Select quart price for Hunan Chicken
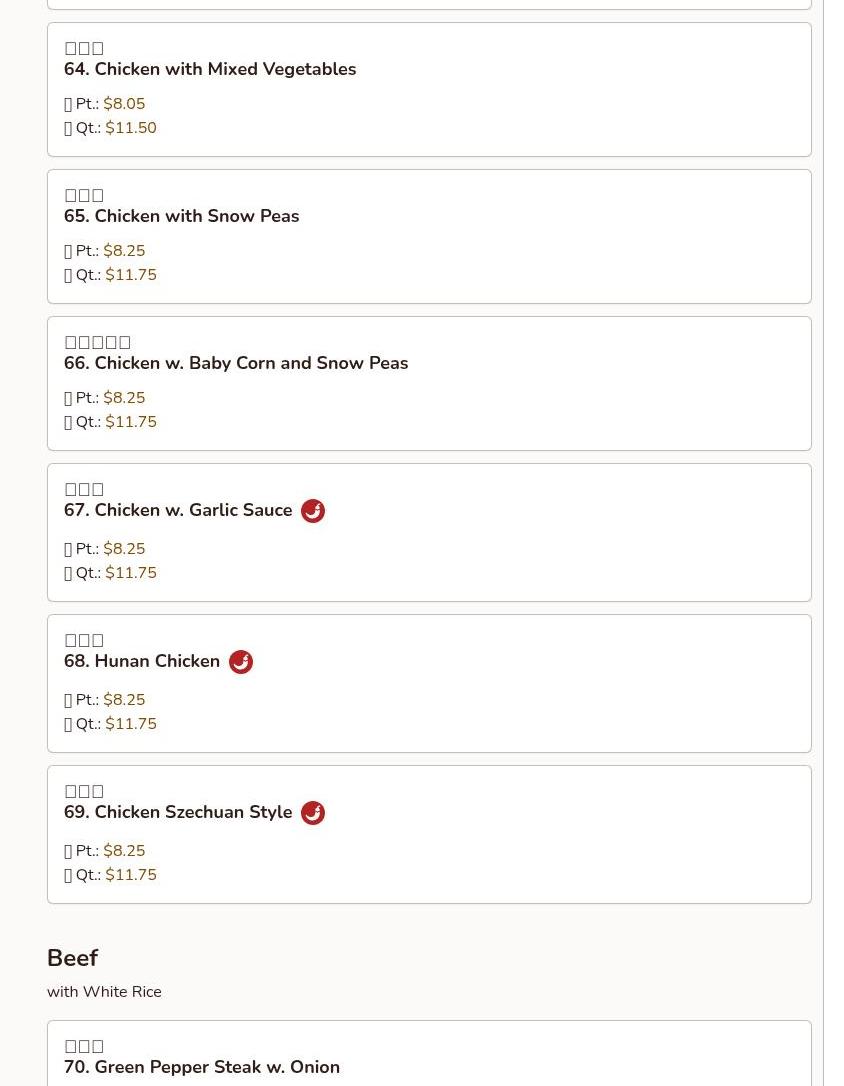The height and width of the screenshot is (1086, 844). [131, 724]
